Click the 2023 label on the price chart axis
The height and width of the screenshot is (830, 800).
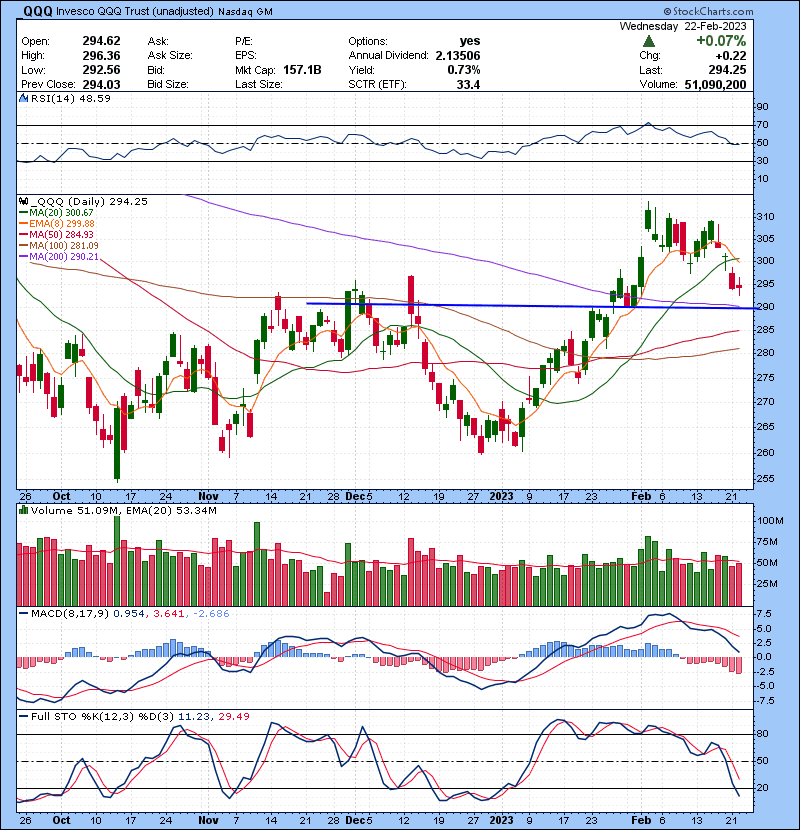[501, 496]
